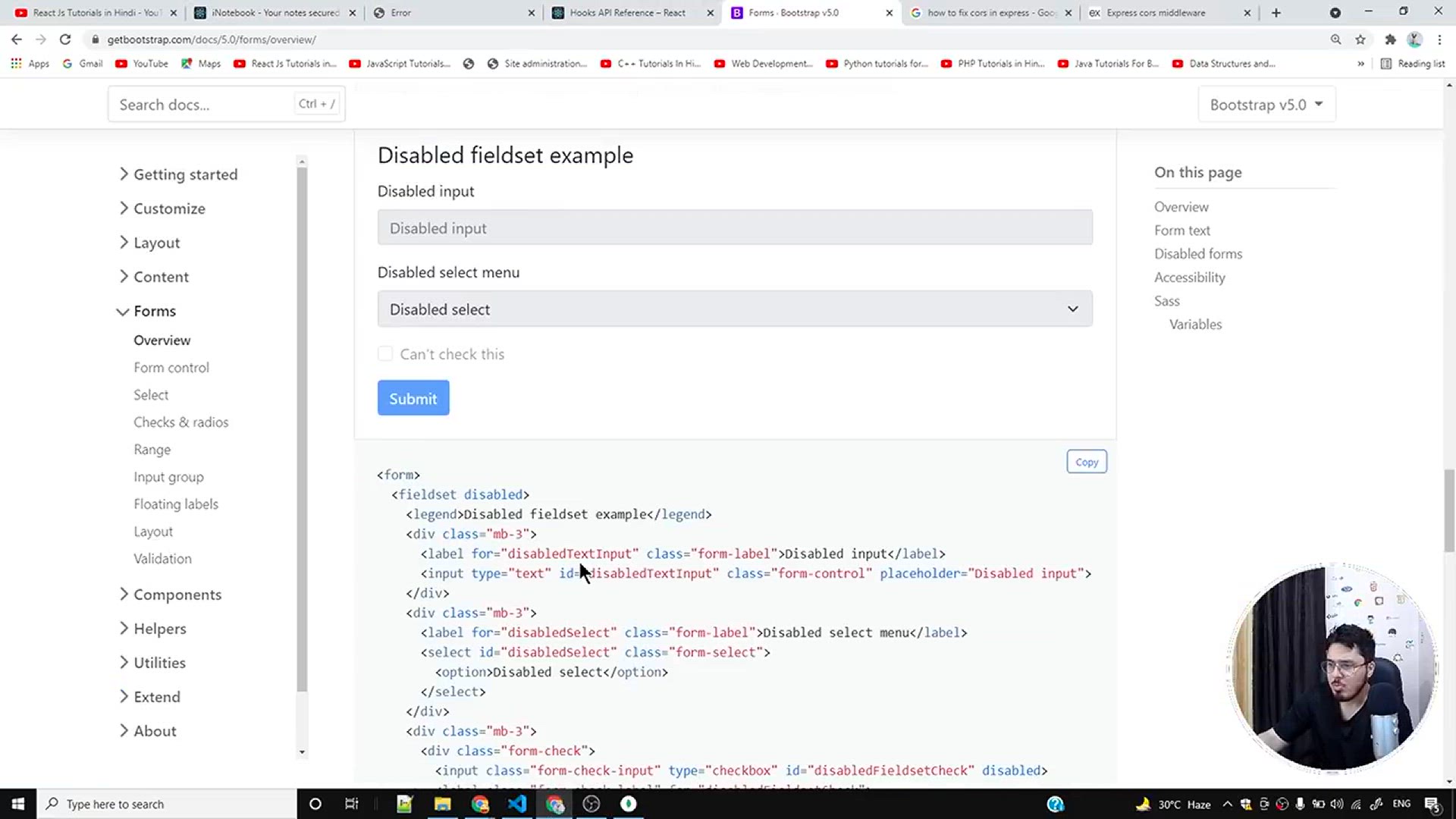1456x819 pixels.
Task: Go back using the browser back arrow
Action: [x=17, y=39]
